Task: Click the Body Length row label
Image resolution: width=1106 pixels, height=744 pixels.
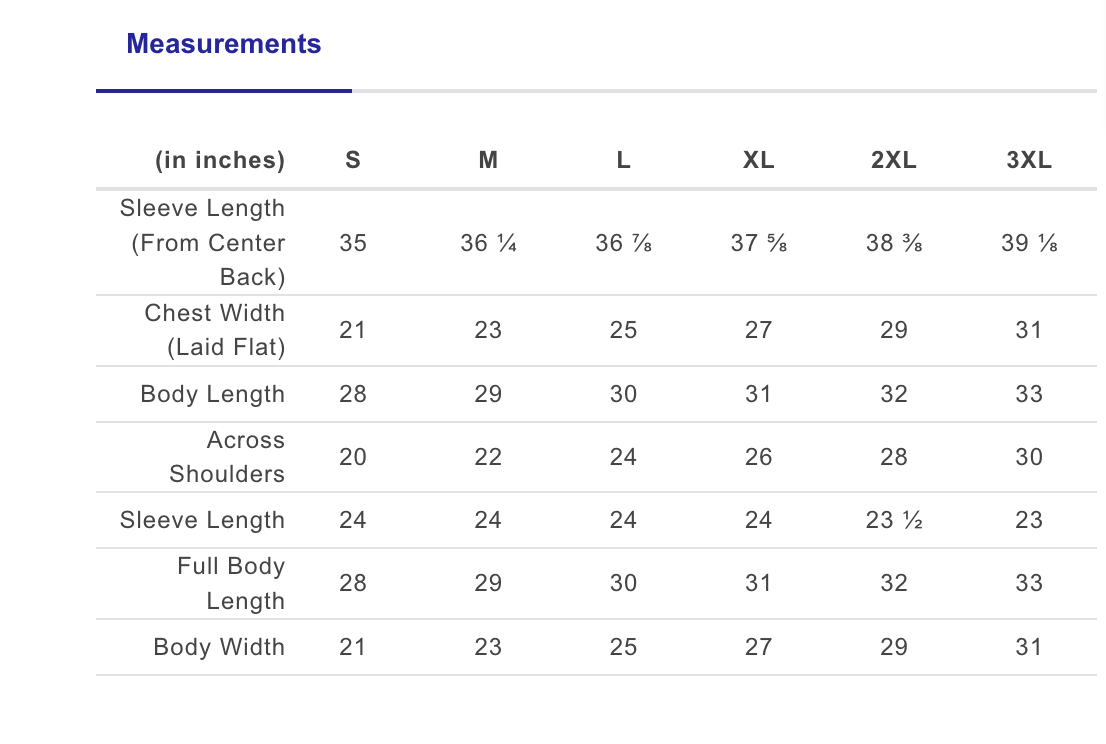Action: (x=212, y=394)
